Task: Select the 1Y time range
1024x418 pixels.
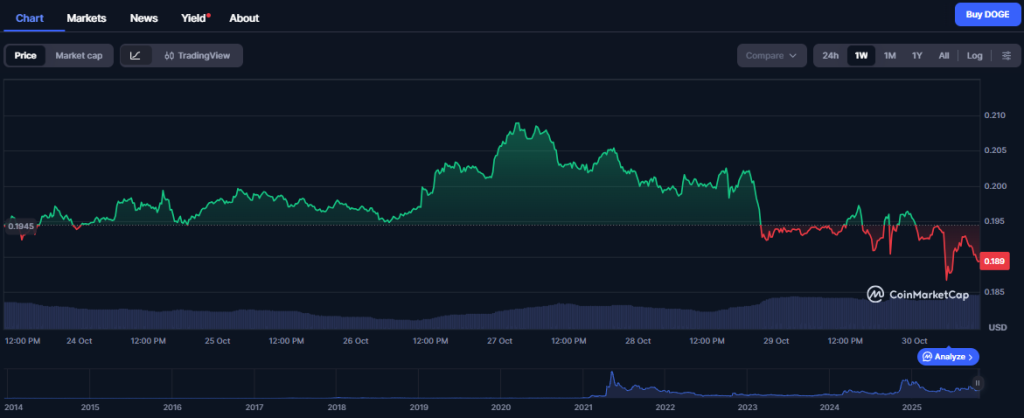Action: click(917, 56)
